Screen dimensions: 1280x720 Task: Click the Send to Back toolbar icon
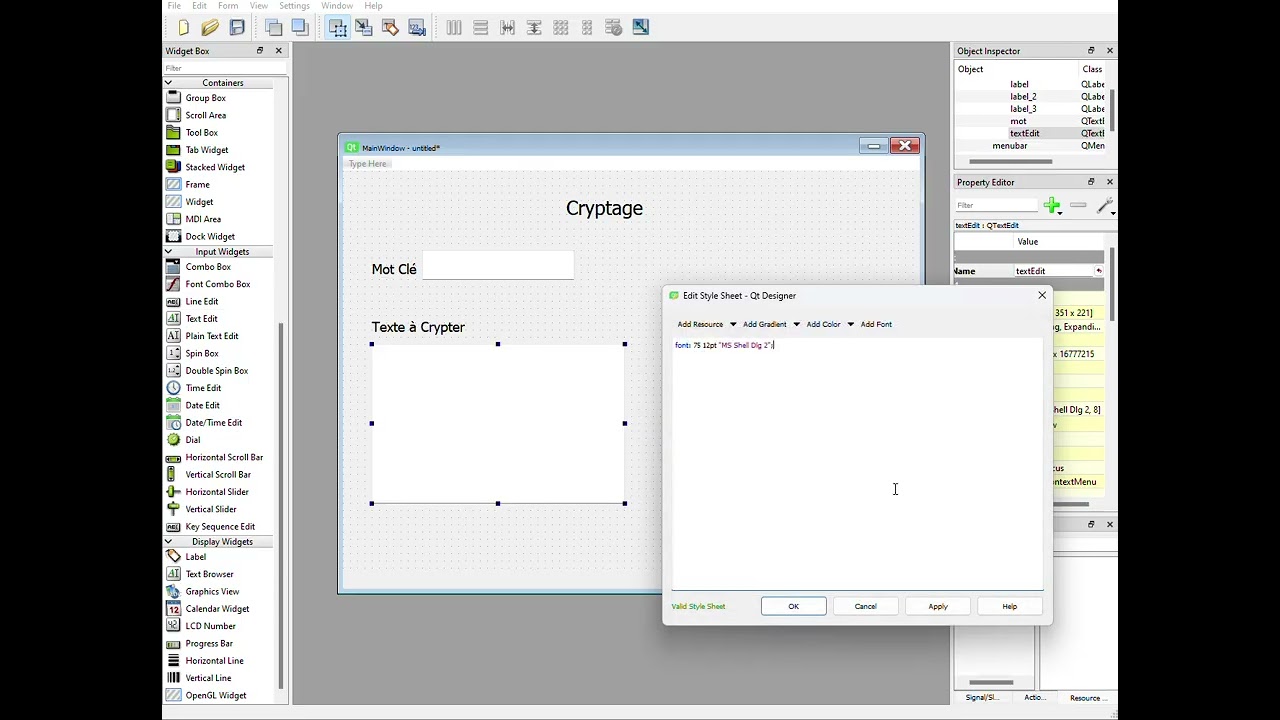tap(273, 28)
